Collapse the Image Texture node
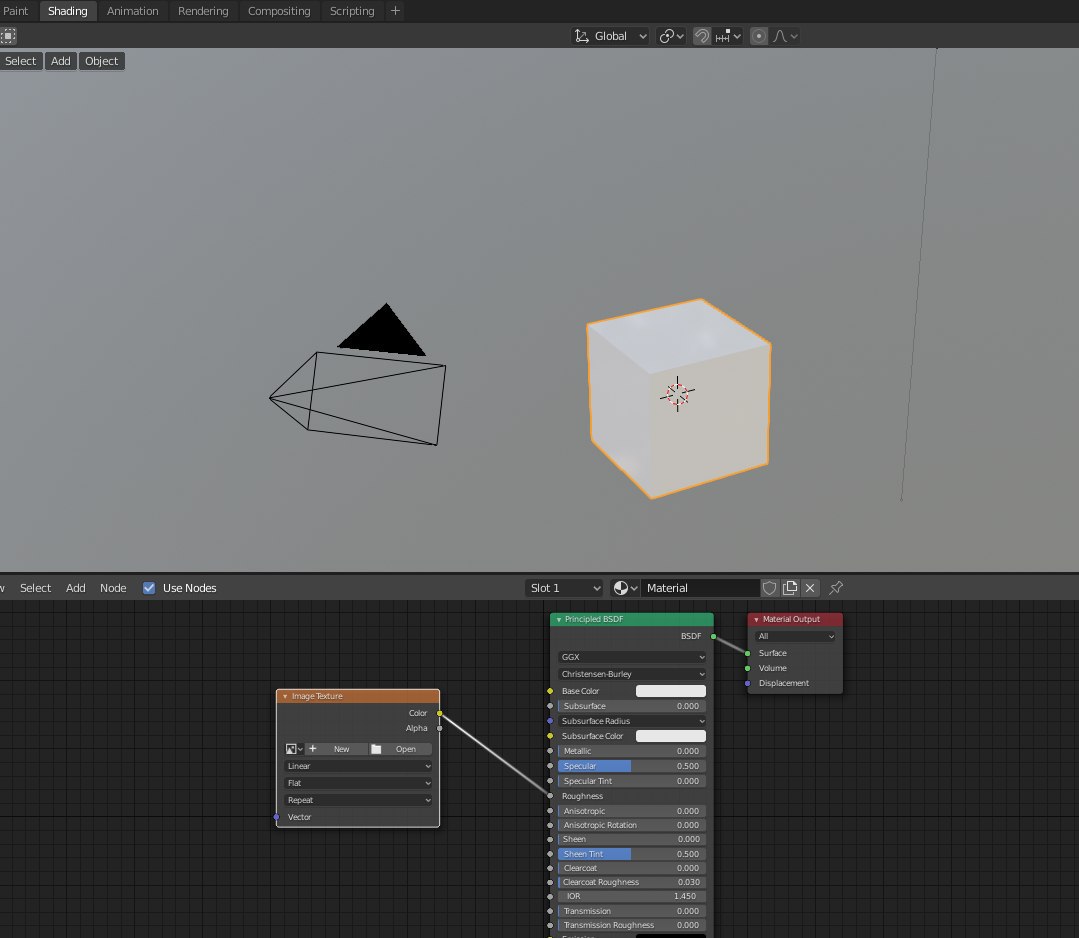1079x938 pixels. click(x=285, y=696)
